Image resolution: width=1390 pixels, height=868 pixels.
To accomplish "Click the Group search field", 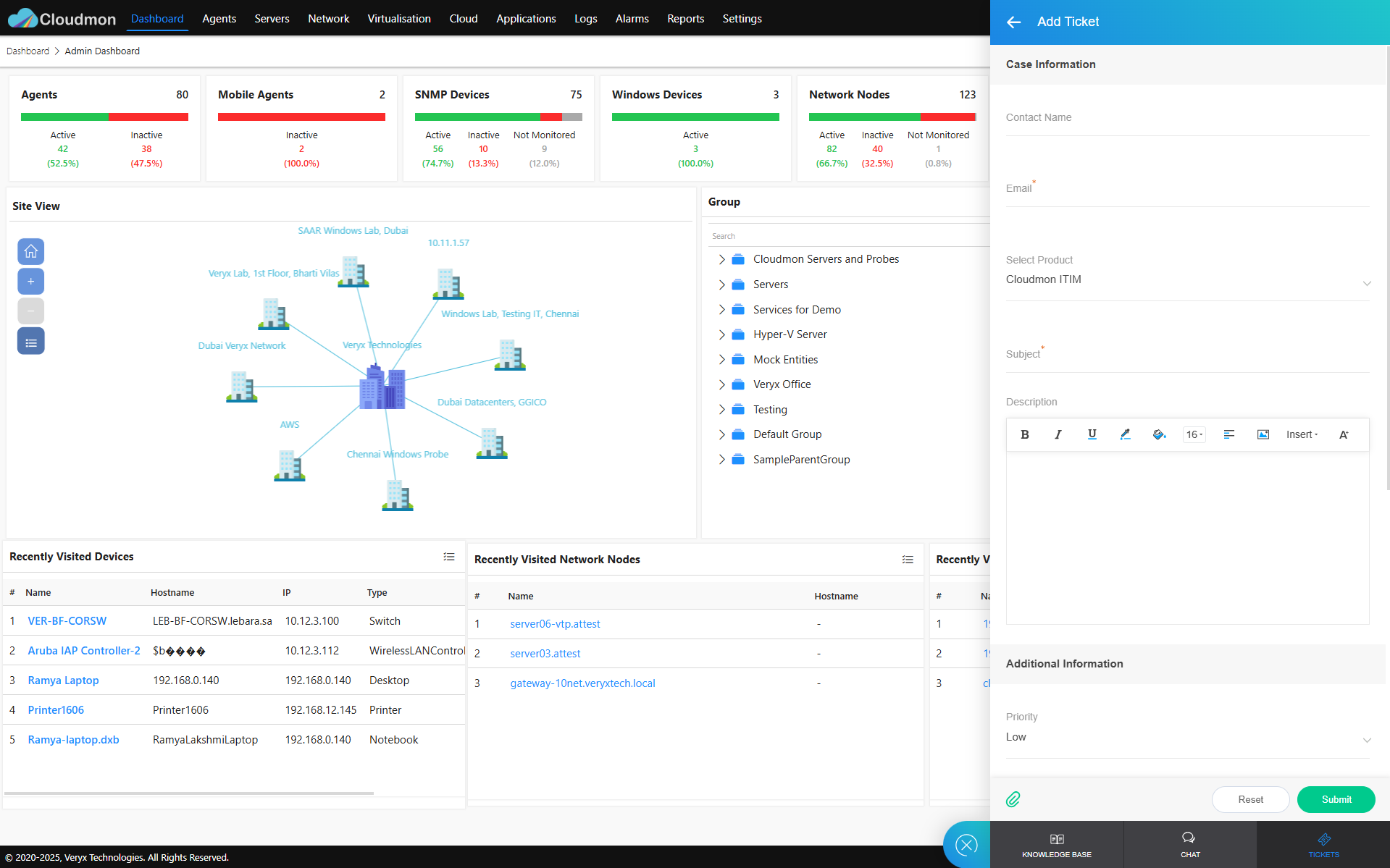I will (x=849, y=236).
